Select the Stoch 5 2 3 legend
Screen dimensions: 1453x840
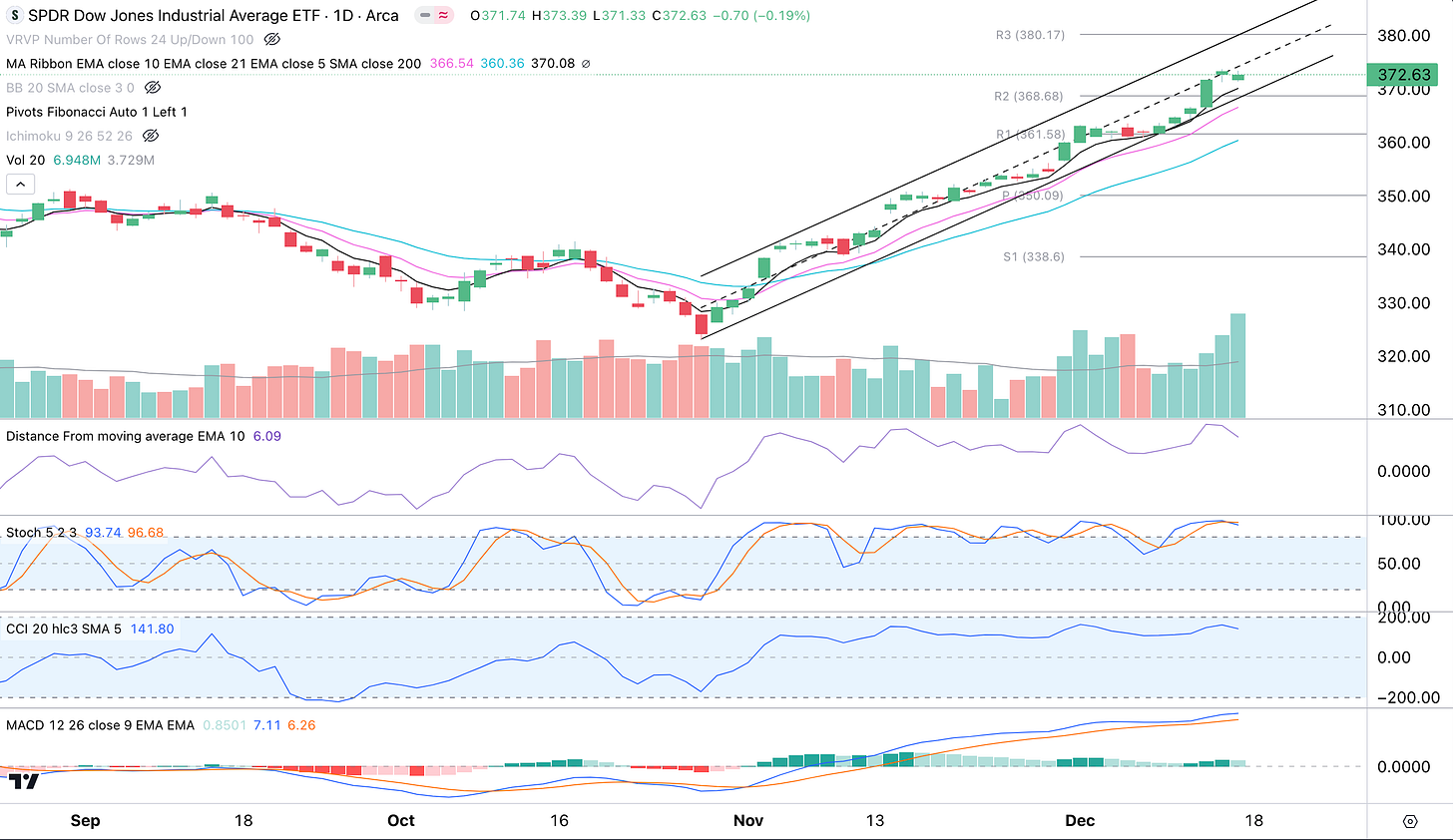tap(42, 533)
